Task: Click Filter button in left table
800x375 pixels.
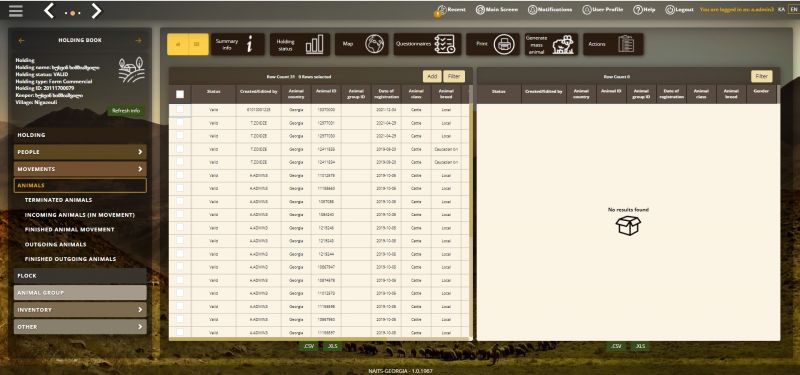Action: click(454, 77)
